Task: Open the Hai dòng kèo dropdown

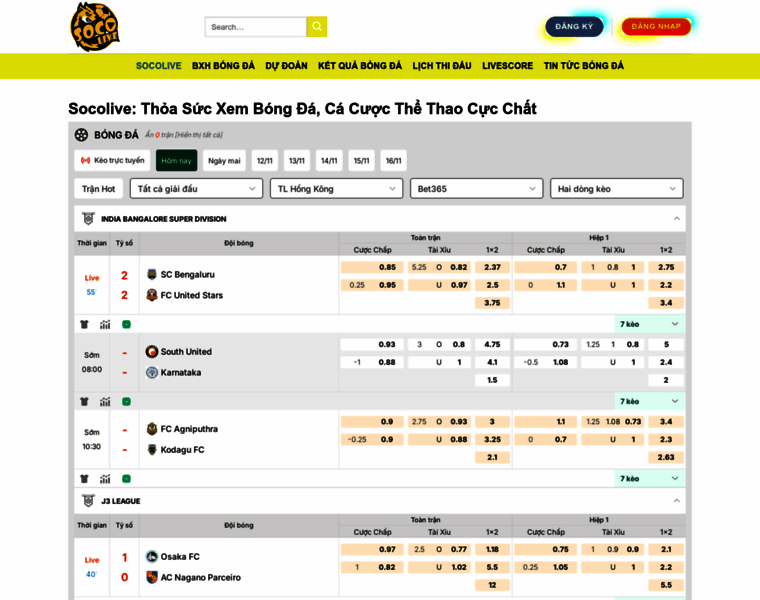Action: coord(617,189)
